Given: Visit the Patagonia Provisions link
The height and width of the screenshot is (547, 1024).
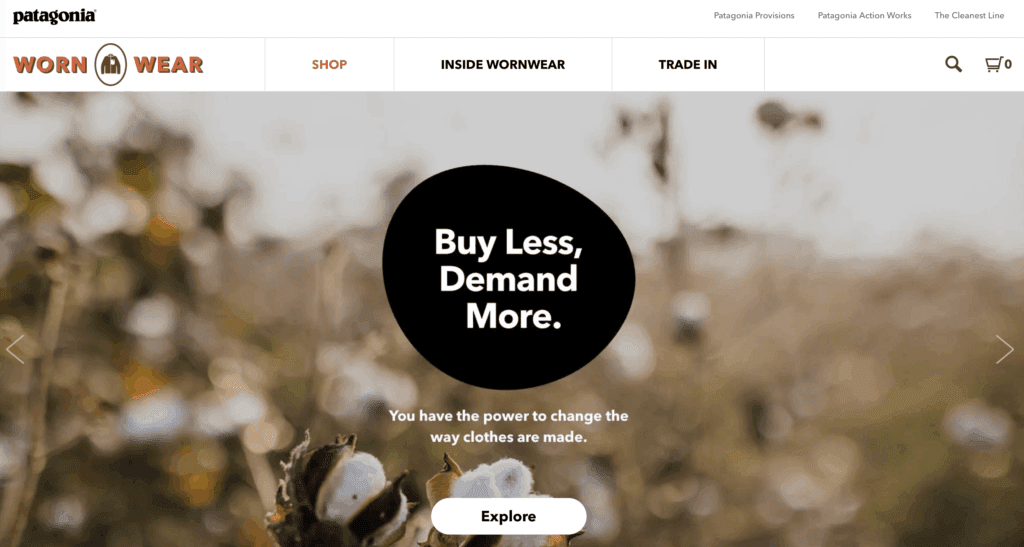Looking at the screenshot, I should pos(754,16).
